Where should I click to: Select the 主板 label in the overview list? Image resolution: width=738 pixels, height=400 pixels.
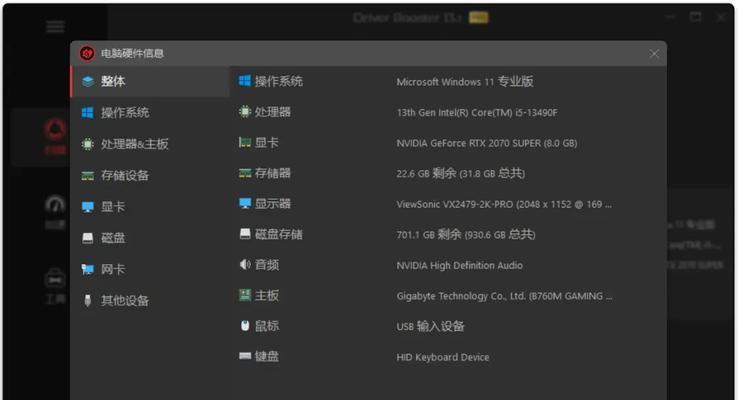point(266,296)
